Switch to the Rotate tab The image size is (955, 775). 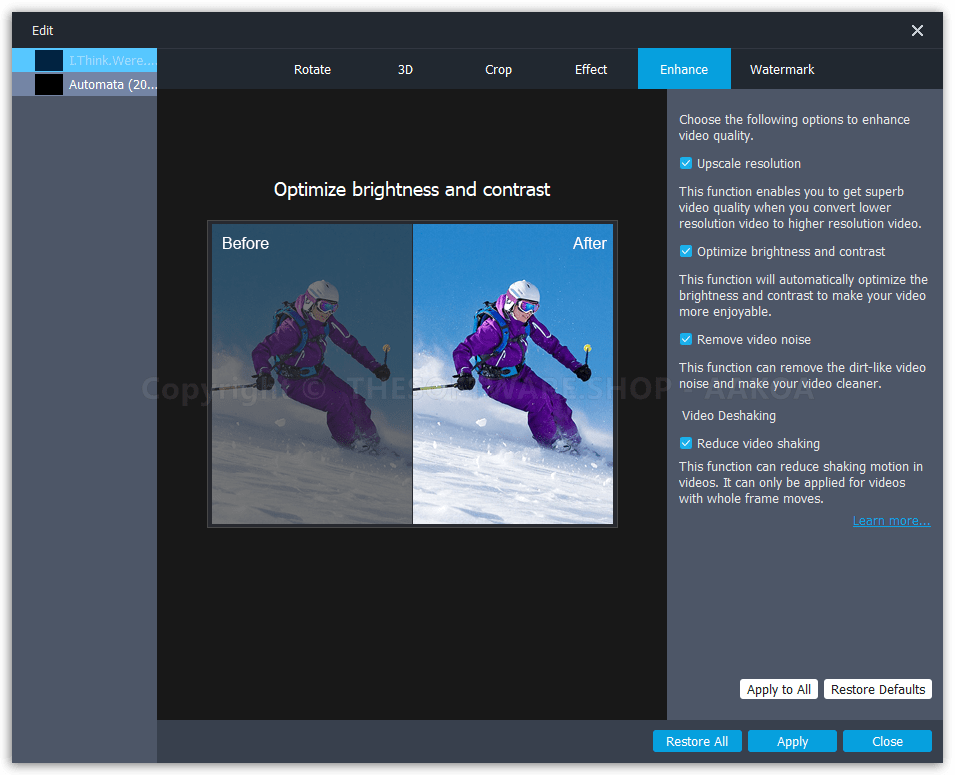(x=312, y=69)
